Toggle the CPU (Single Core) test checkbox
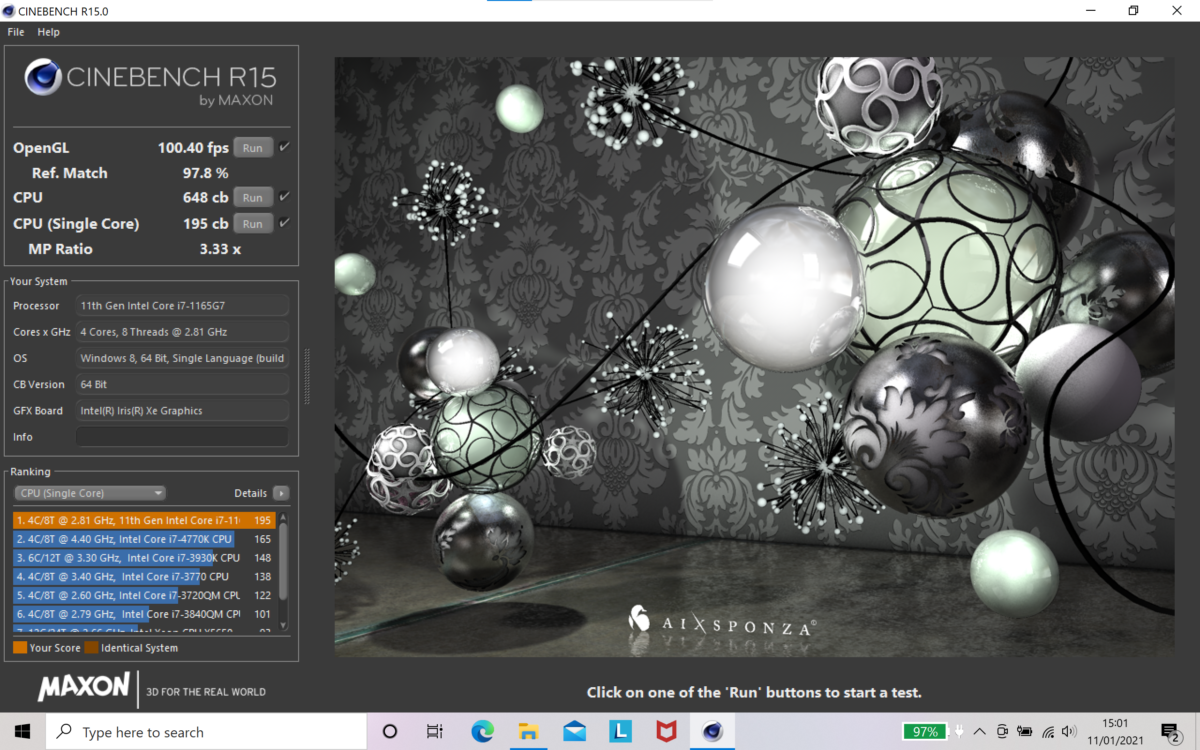 (285, 223)
